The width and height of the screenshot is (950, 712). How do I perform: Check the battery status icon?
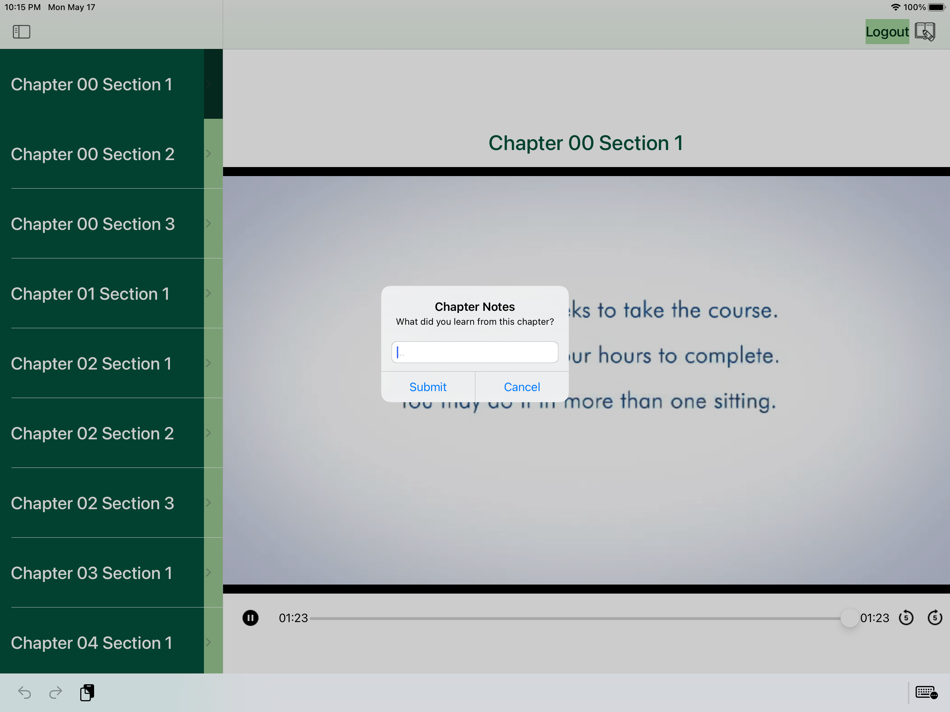point(936,7)
